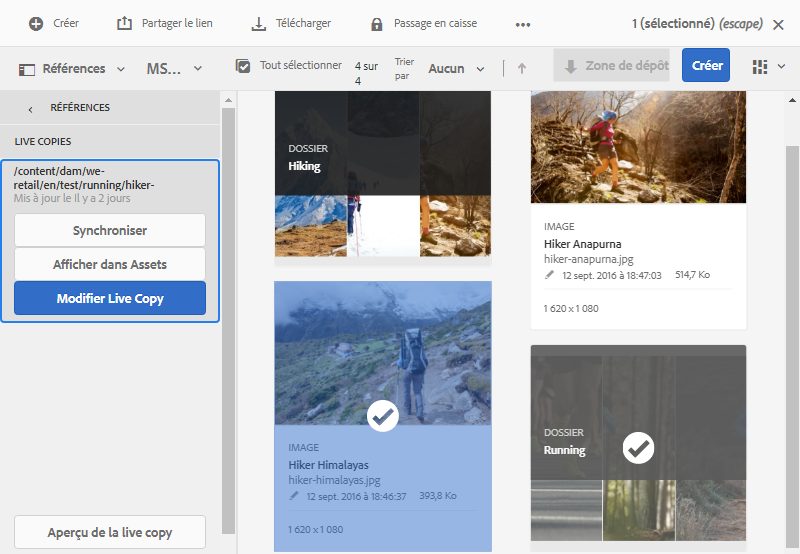Screen dimensions: 800x554
Task: Click the Hiker Anapurna title
Action: click(x=582, y=244)
